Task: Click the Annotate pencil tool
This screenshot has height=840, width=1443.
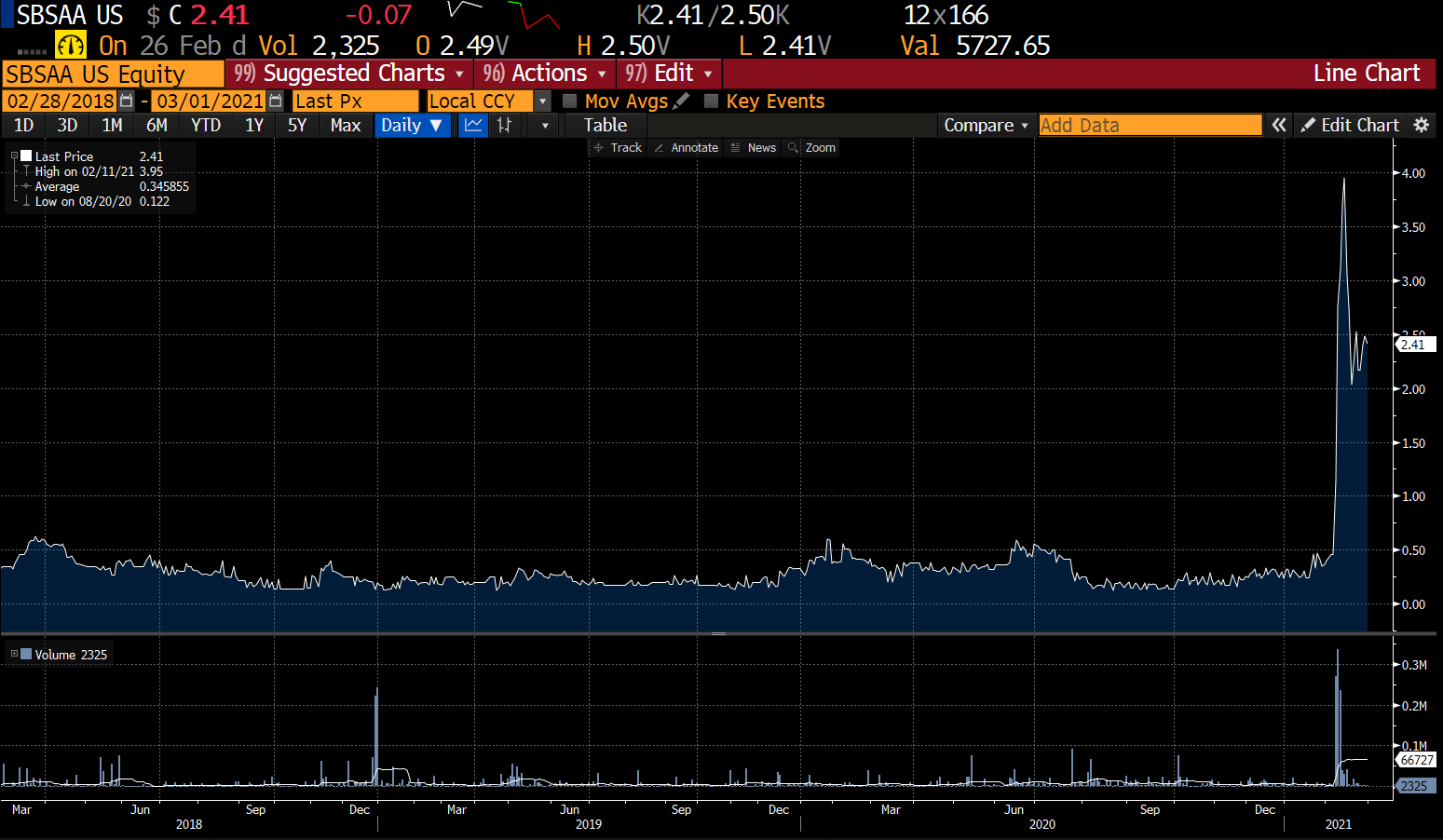Action: tap(685, 147)
